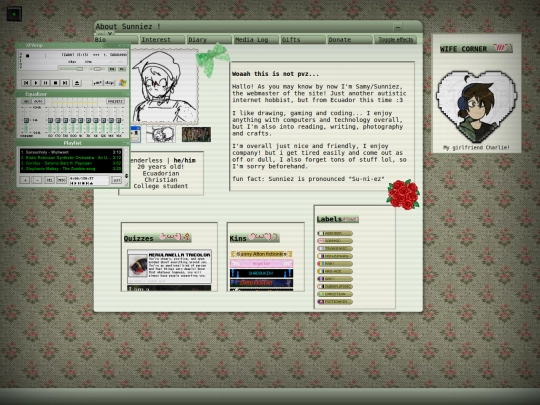Click the Fictionkin label badge
Viewport: 540px width, 405px height.
[x=335, y=302]
